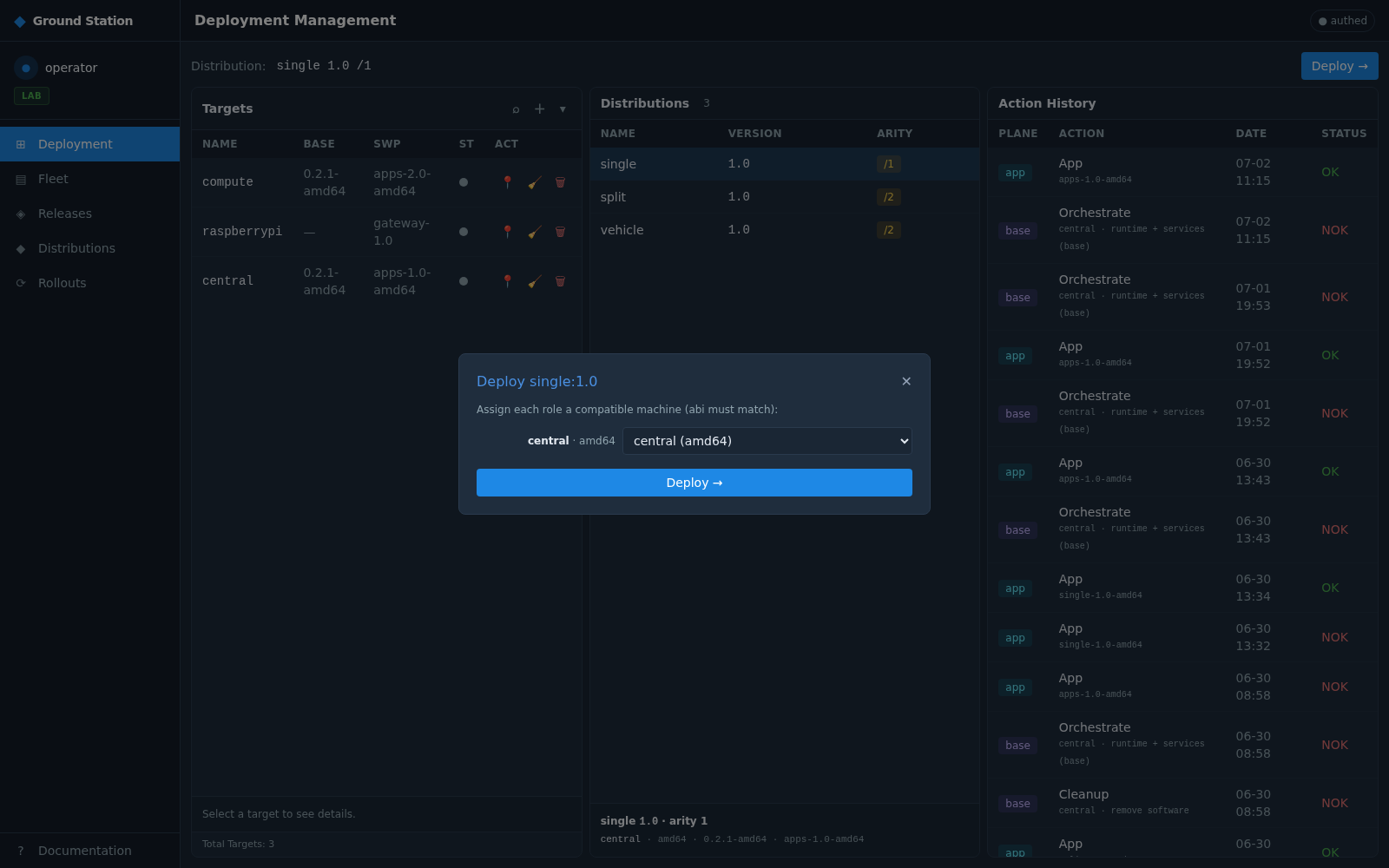Screen dimensions: 1389x868
Task: Open the central machine dropdown in dialog
Action: (x=767, y=441)
